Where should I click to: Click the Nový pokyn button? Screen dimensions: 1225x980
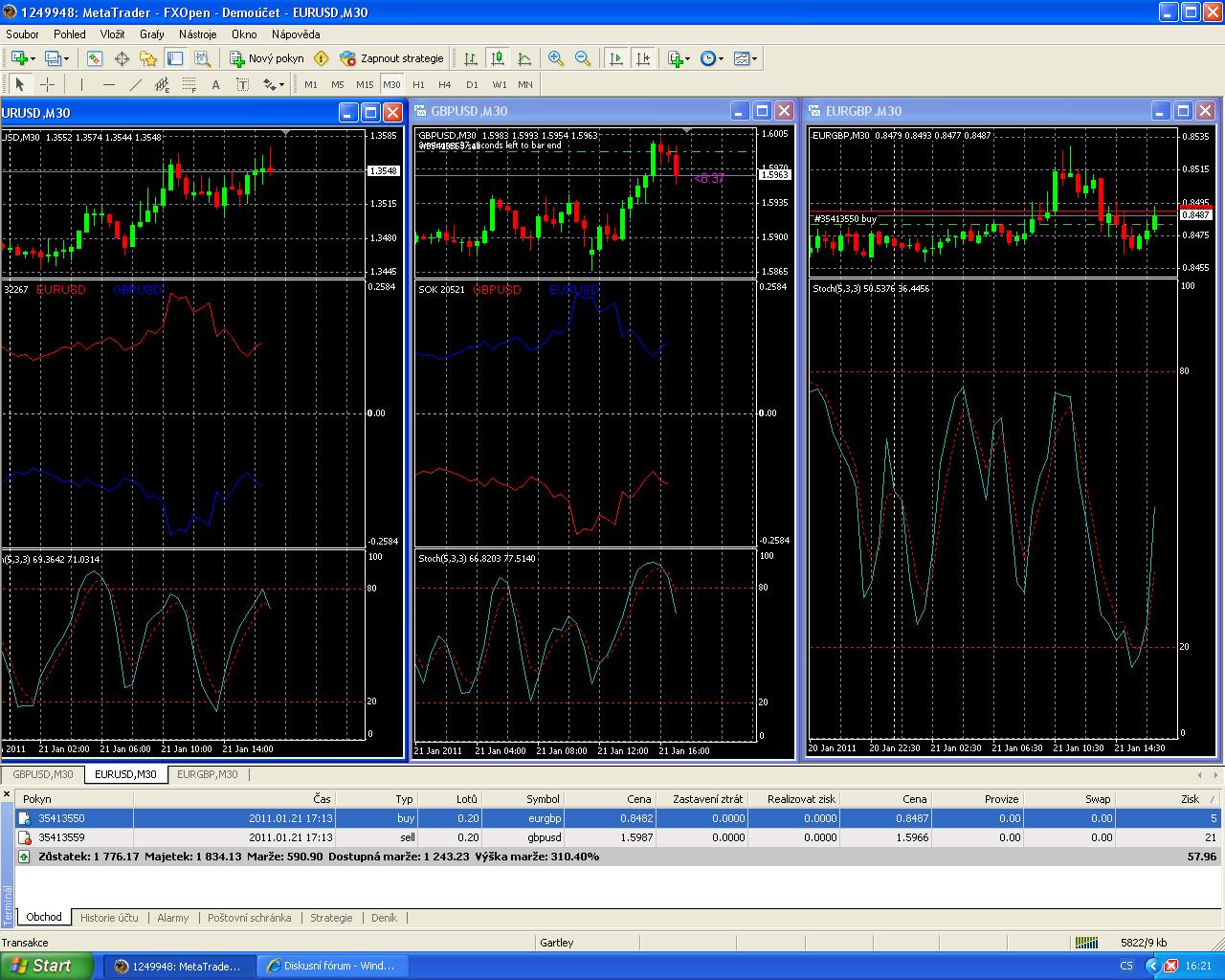pos(266,58)
